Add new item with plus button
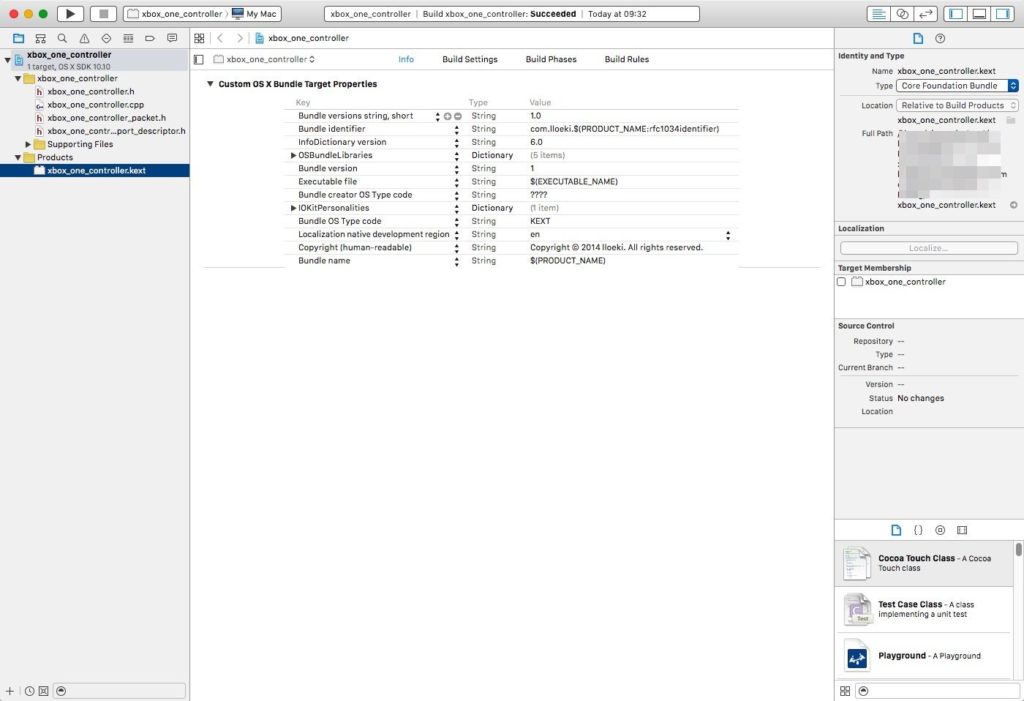This screenshot has width=1024, height=701. point(10,691)
